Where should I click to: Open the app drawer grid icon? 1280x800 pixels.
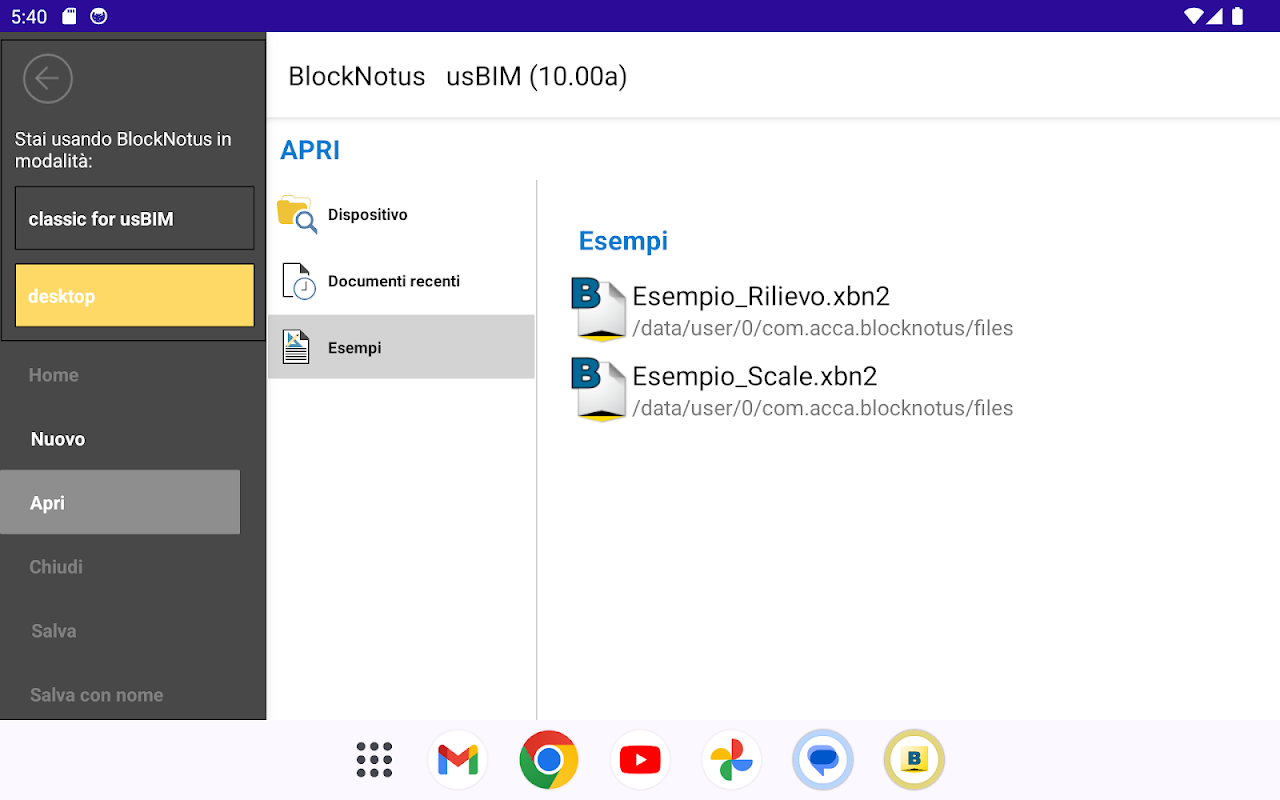374,760
